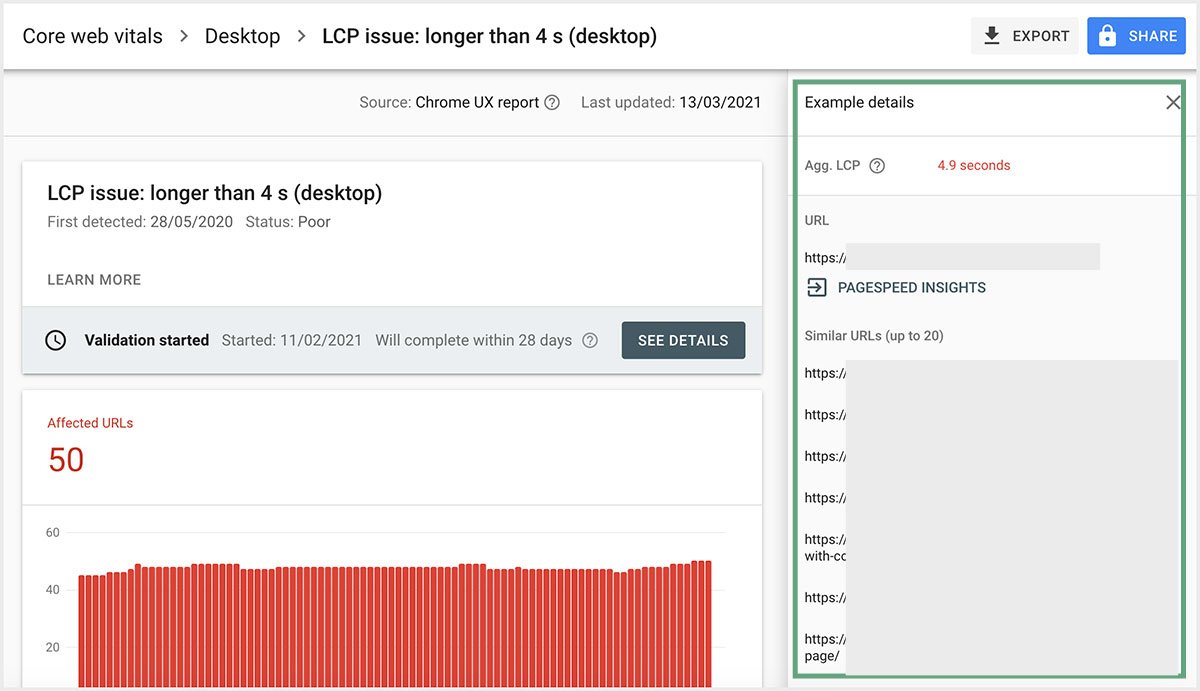Click the current LCP issue breadcrumb title
1200x691 pixels.
coord(489,36)
